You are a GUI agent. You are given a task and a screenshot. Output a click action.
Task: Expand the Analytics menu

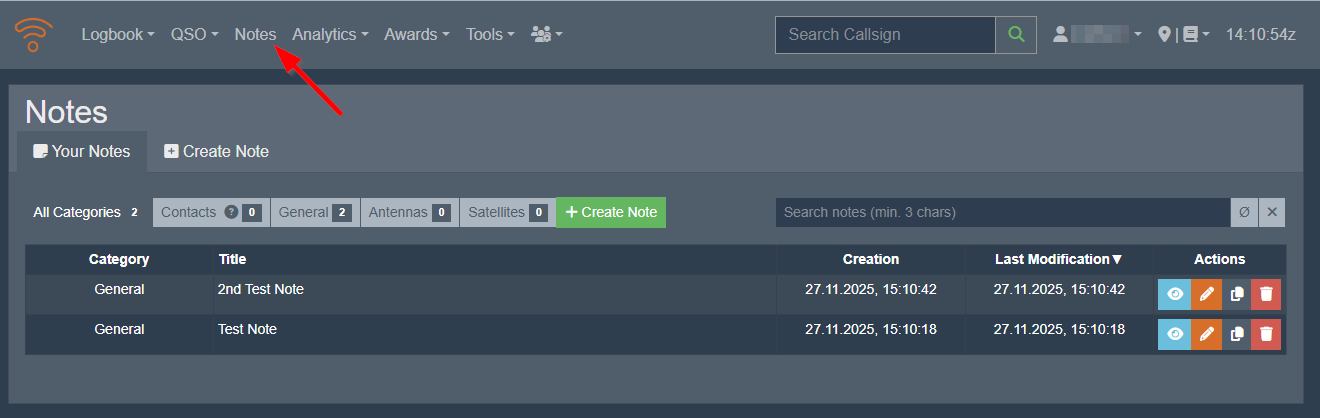coord(330,34)
